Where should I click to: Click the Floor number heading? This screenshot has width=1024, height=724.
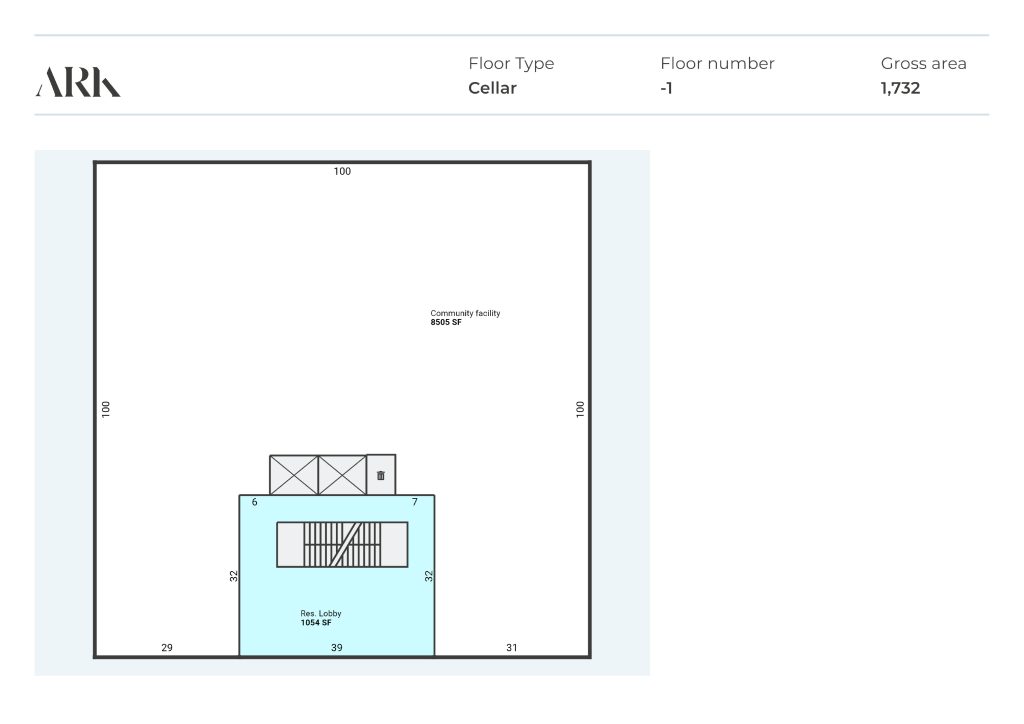(x=717, y=63)
